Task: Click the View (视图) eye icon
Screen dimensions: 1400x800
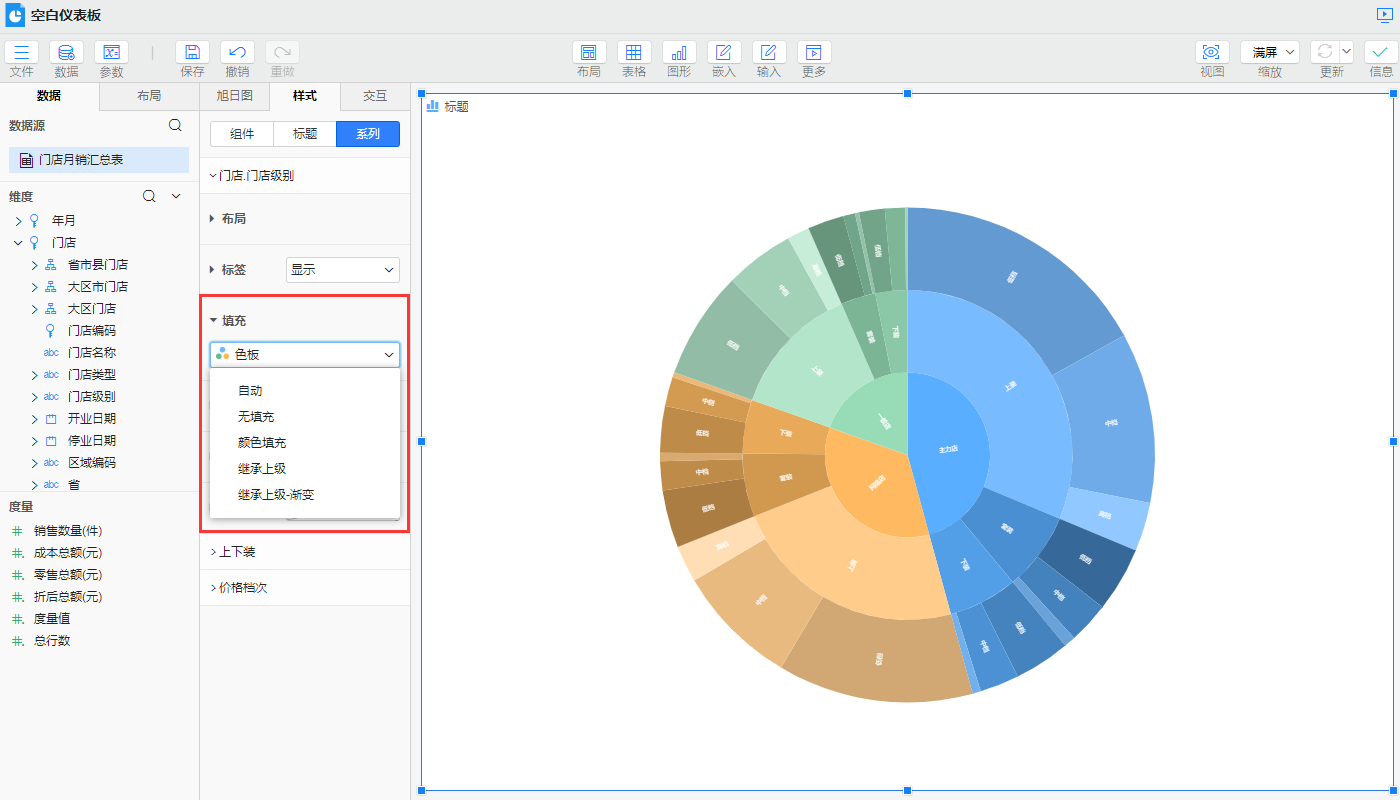Action: click(x=1212, y=53)
